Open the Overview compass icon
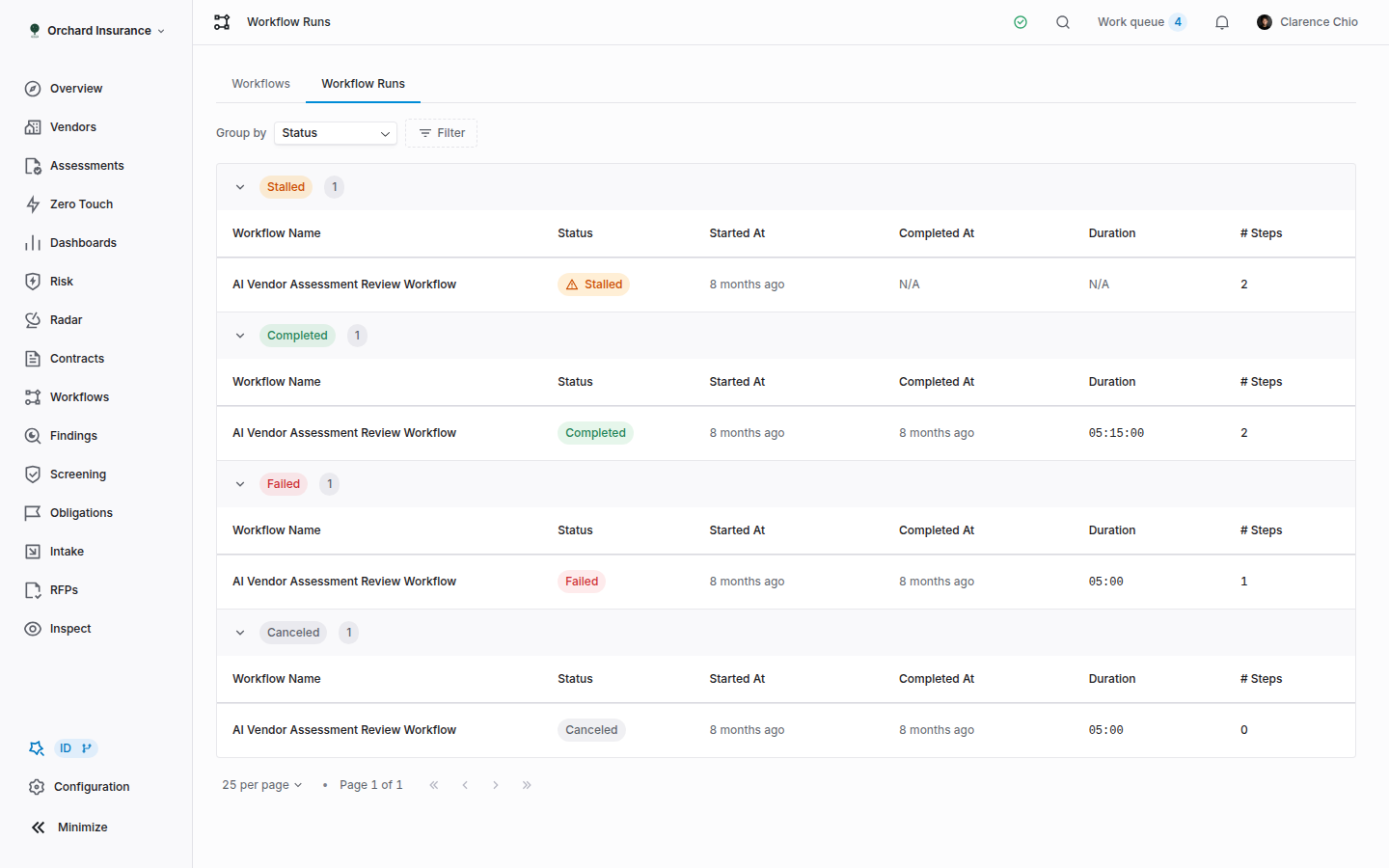The image size is (1389, 868). [33, 89]
